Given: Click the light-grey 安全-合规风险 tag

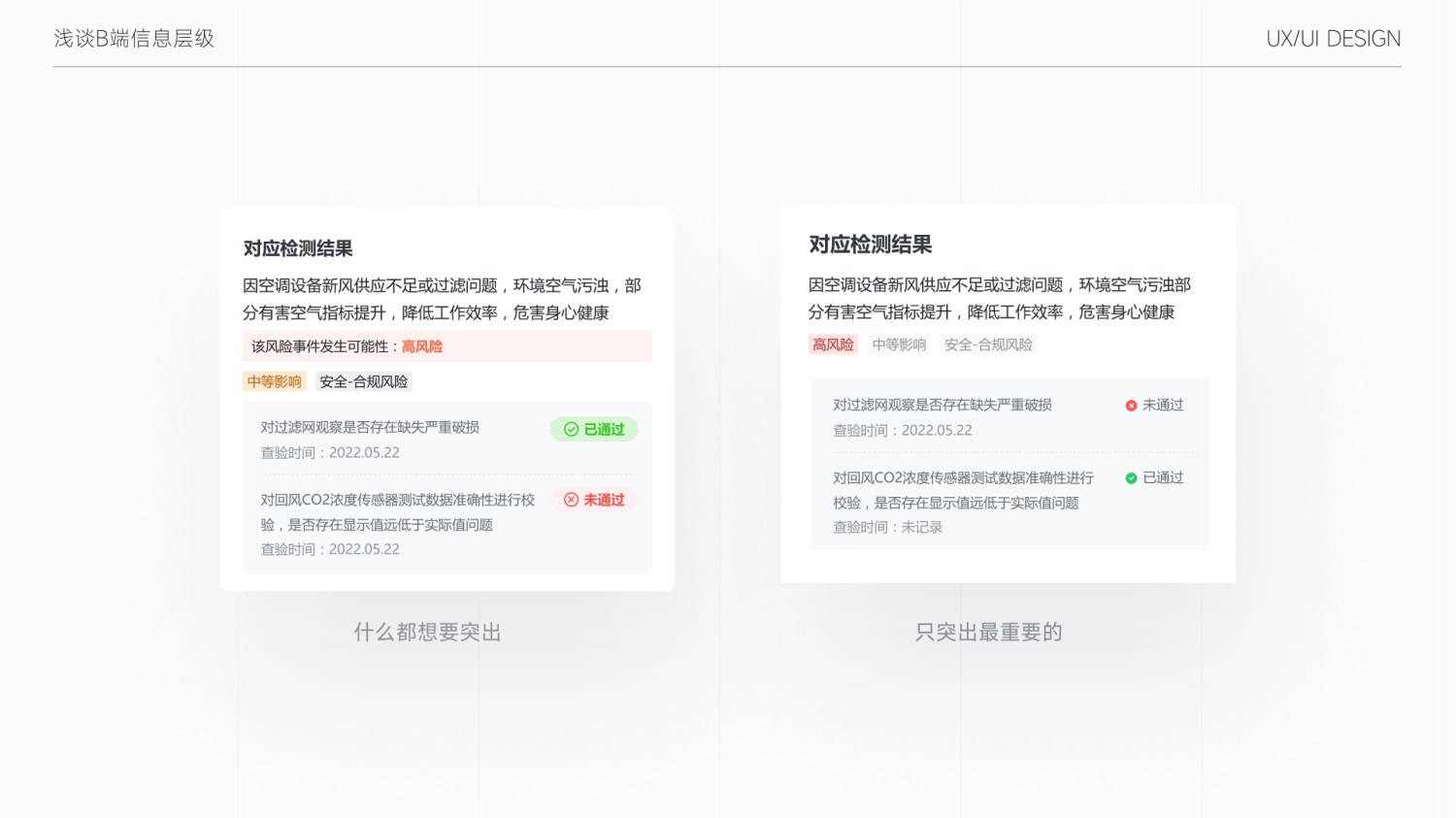Looking at the screenshot, I should click(988, 344).
